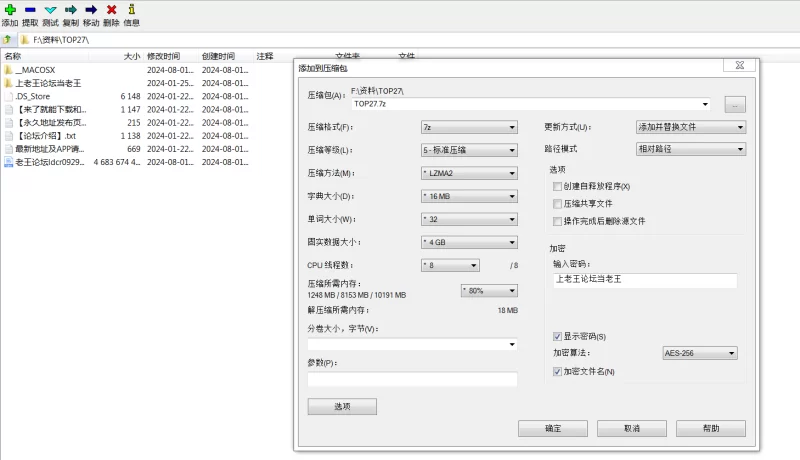This screenshot has width=800, height=460.
Task: Open the archive name TOP27.7z dropdown
Action: click(x=705, y=104)
